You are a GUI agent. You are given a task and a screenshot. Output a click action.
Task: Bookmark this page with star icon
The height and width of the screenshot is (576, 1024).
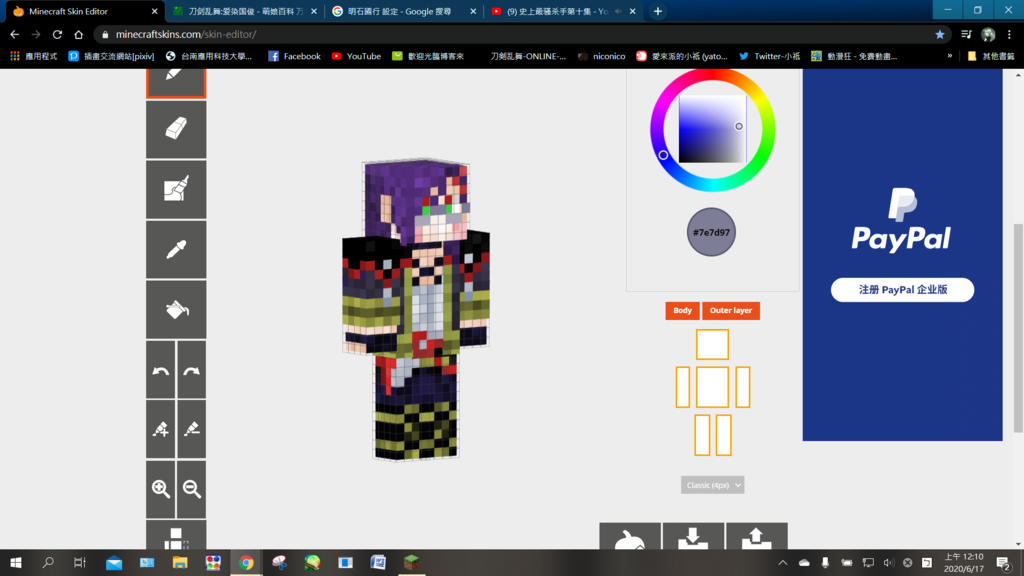pos(940,35)
